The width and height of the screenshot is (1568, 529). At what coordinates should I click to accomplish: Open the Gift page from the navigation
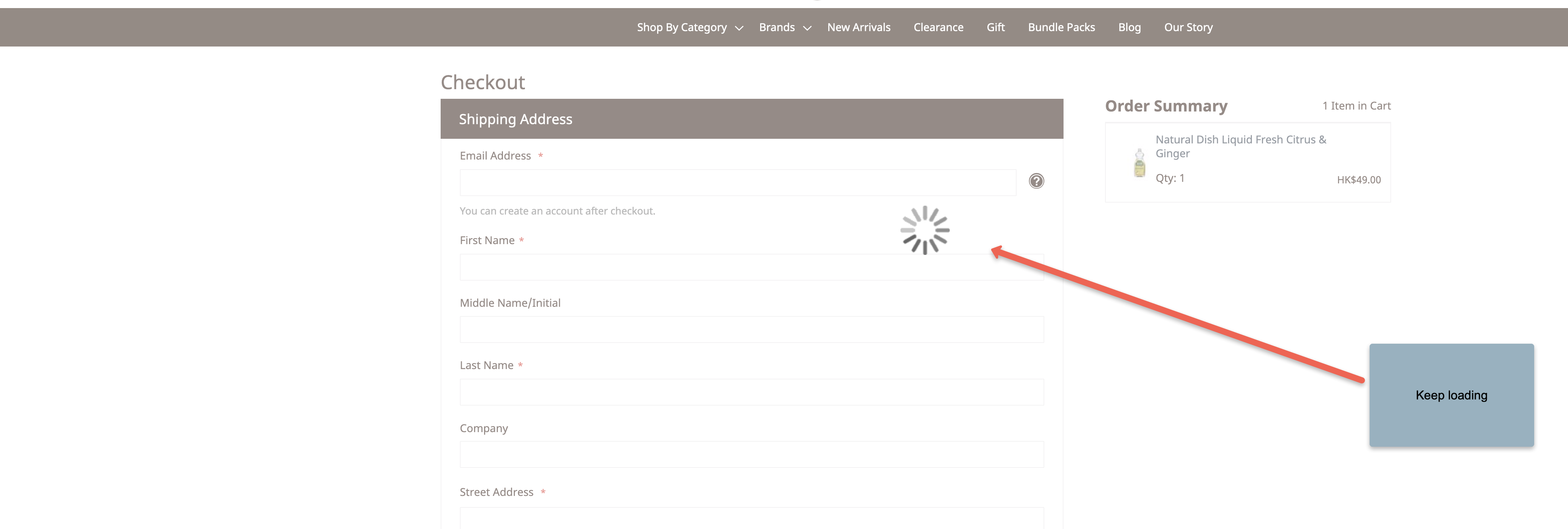tap(995, 27)
